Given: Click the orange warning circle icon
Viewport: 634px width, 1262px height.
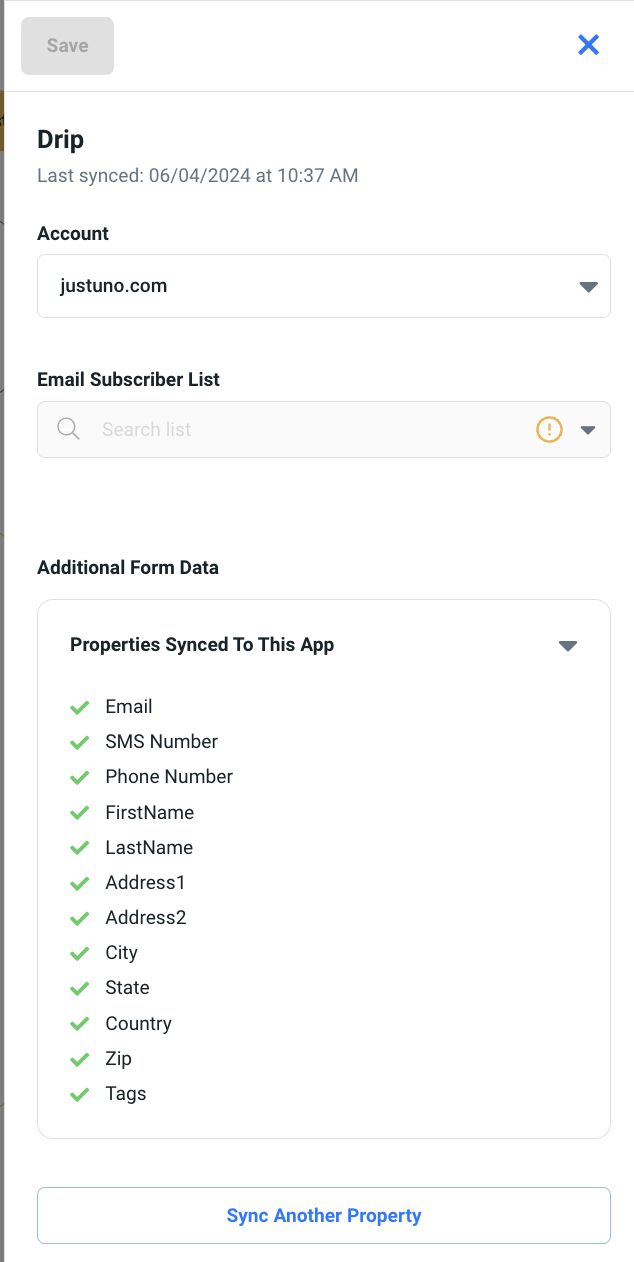Looking at the screenshot, I should [x=549, y=429].
